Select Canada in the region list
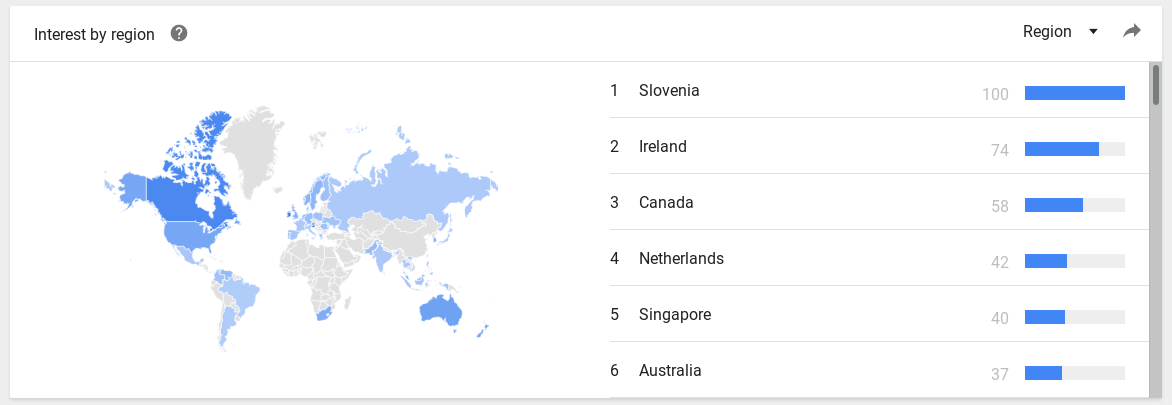 click(x=879, y=202)
